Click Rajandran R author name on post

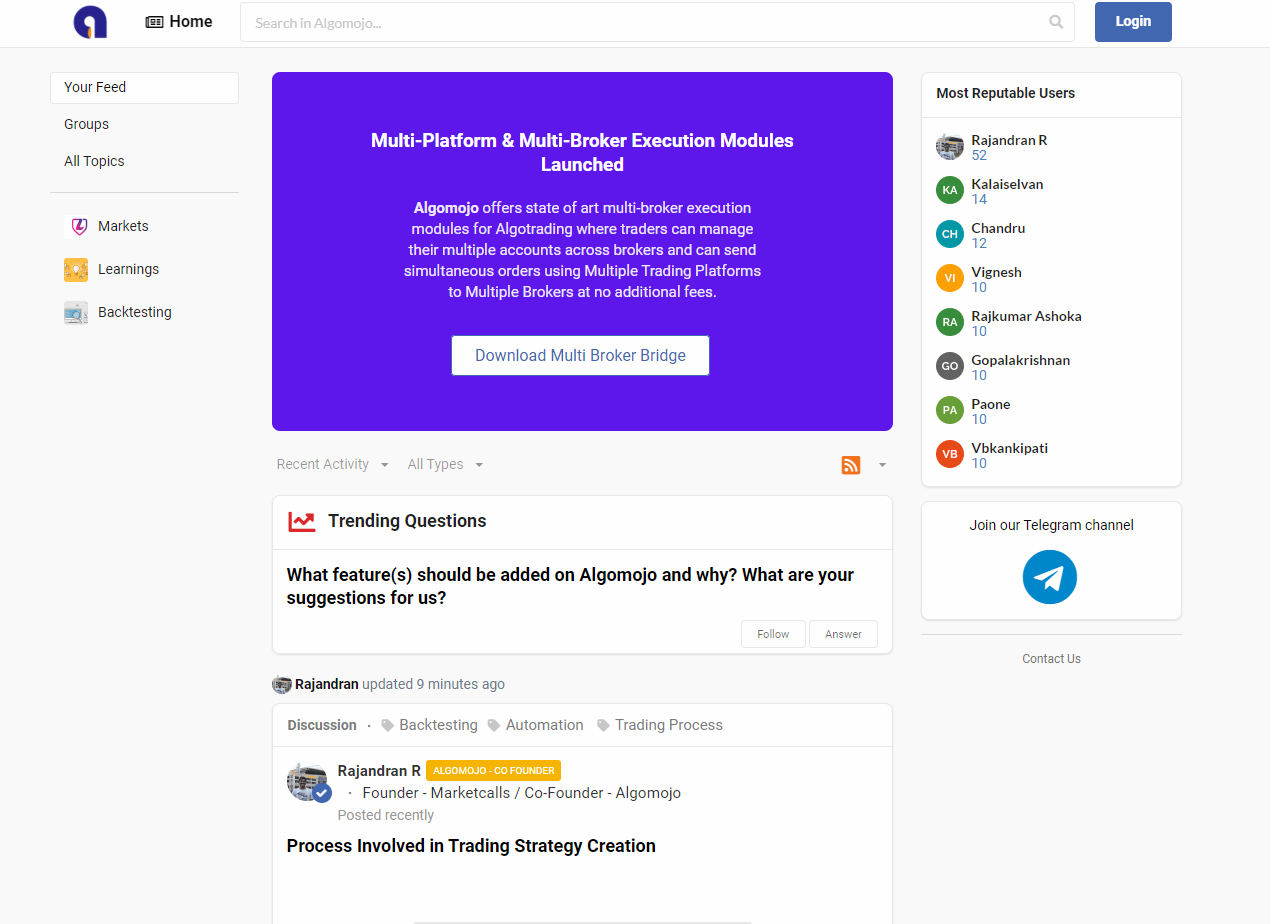tap(379, 771)
